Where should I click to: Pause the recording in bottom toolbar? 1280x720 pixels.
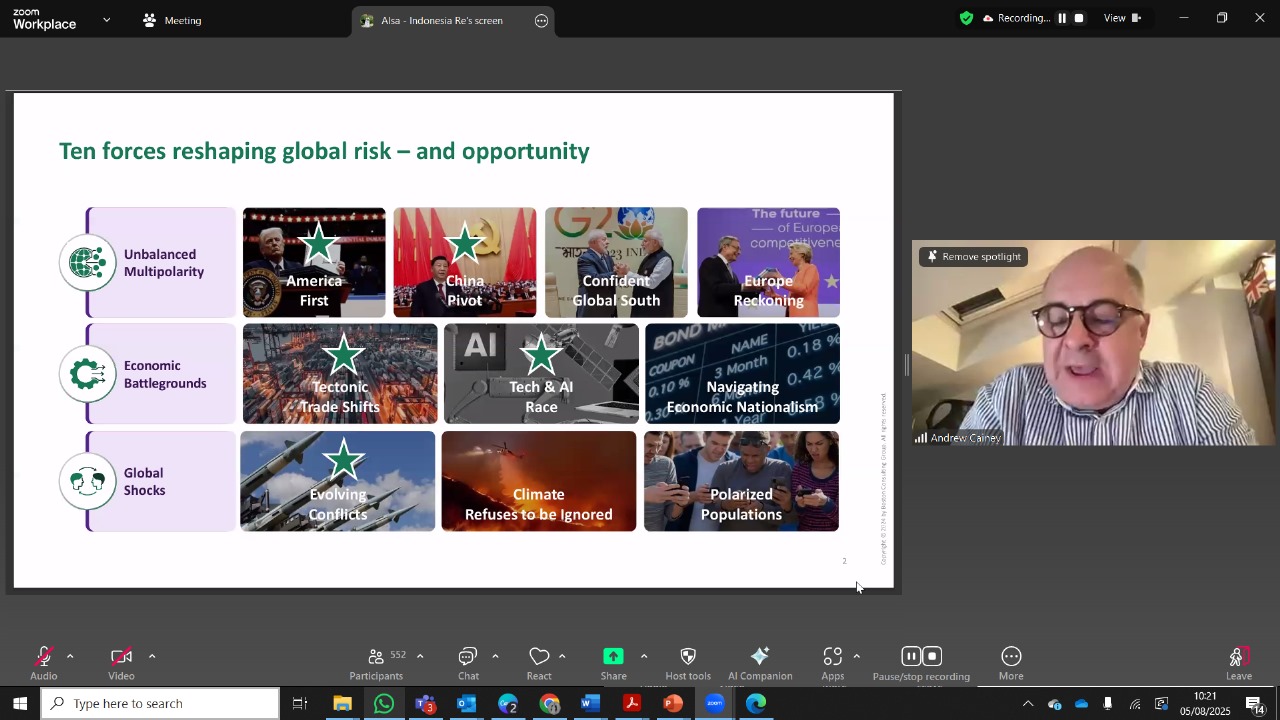(x=910, y=656)
